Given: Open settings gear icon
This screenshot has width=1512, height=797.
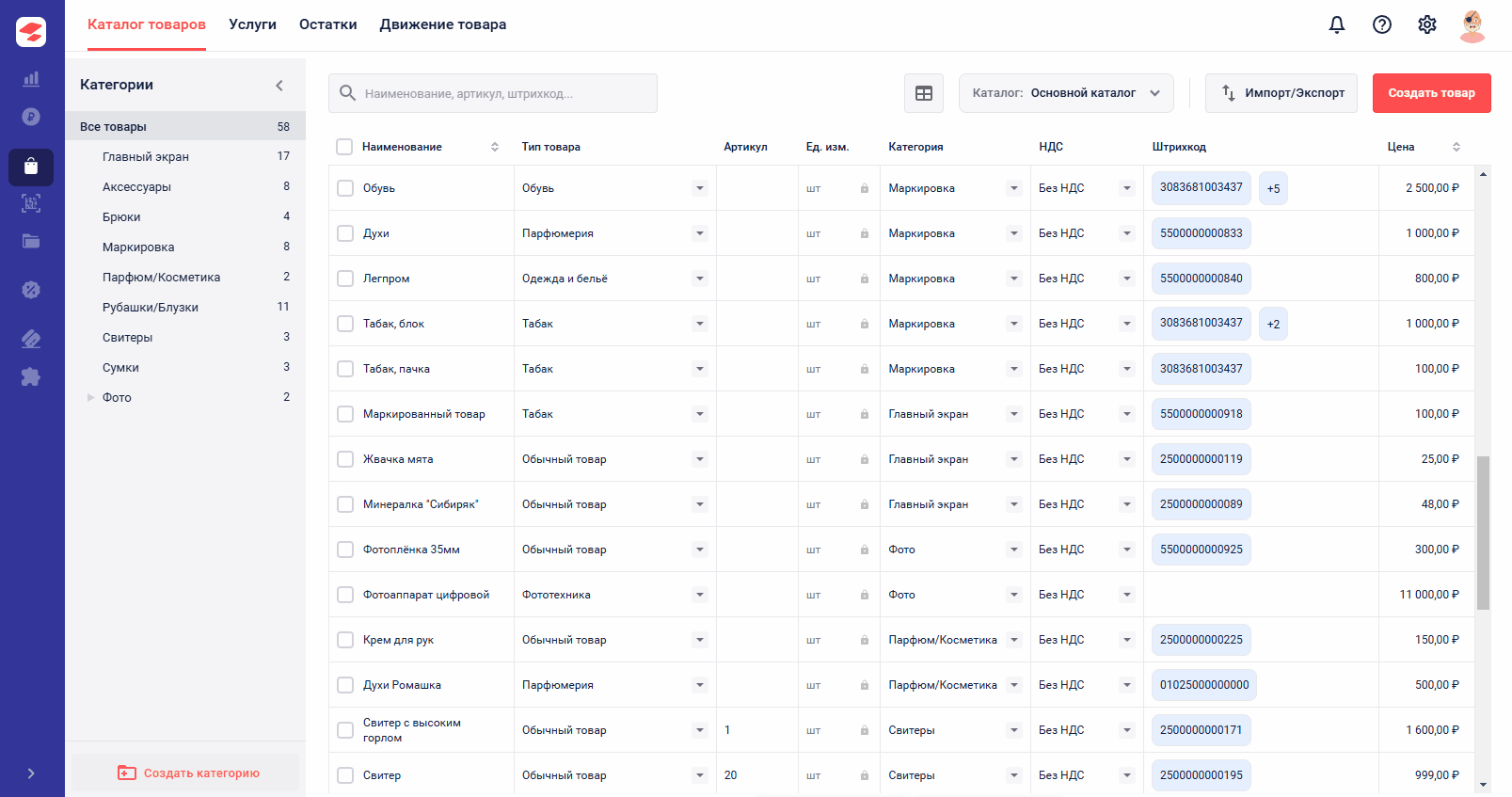Looking at the screenshot, I should pyautogui.click(x=1427, y=24).
